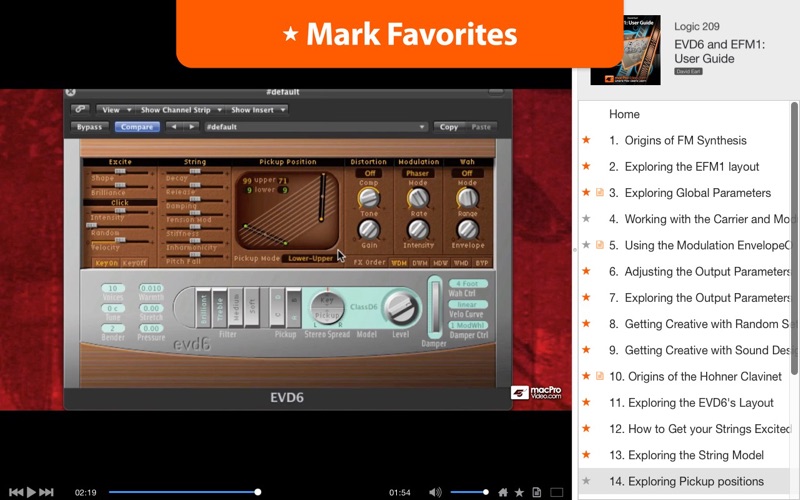Go to Home via house icon
The image size is (800, 500).
(x=503, y=492)
